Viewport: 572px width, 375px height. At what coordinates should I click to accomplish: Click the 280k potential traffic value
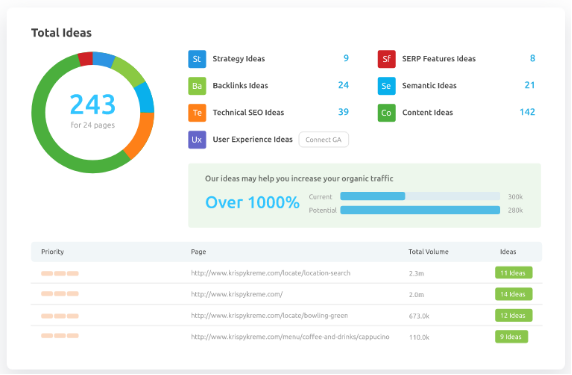coord(515,210)
